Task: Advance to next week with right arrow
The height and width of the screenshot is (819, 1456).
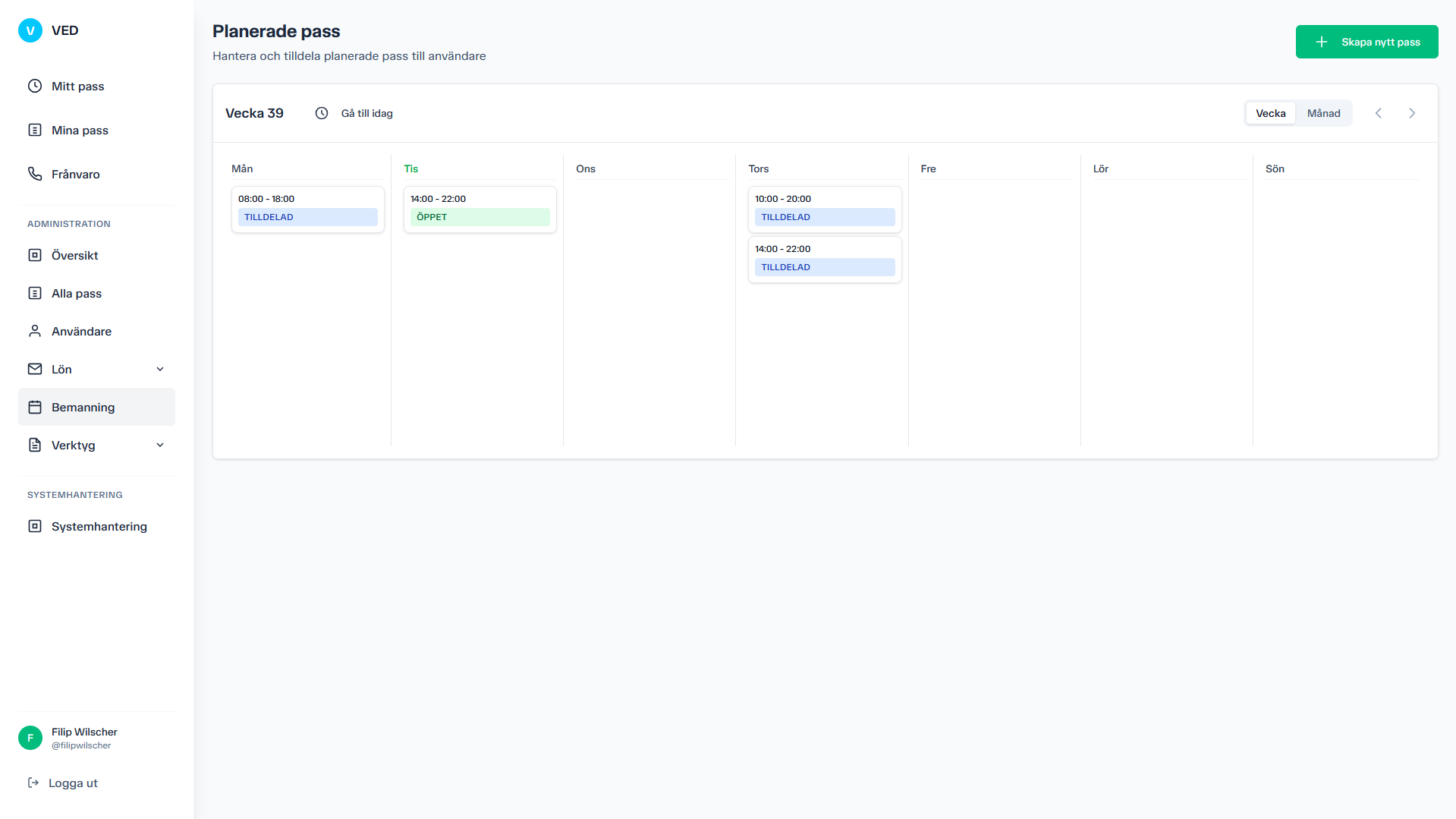Action: point(1412,113)
